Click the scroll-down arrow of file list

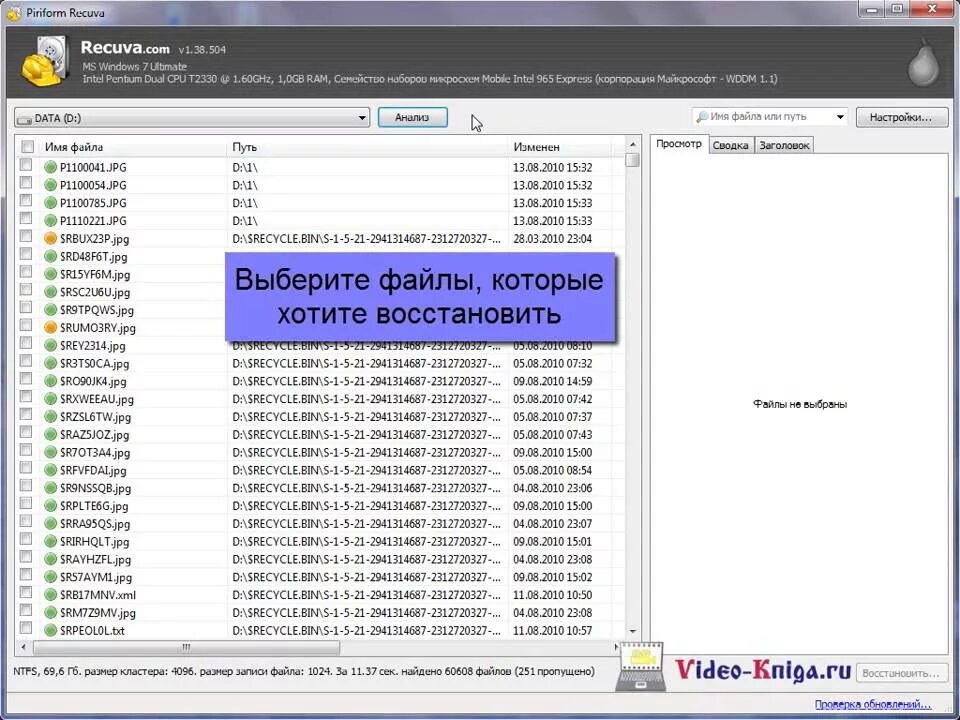pos(632,631)
